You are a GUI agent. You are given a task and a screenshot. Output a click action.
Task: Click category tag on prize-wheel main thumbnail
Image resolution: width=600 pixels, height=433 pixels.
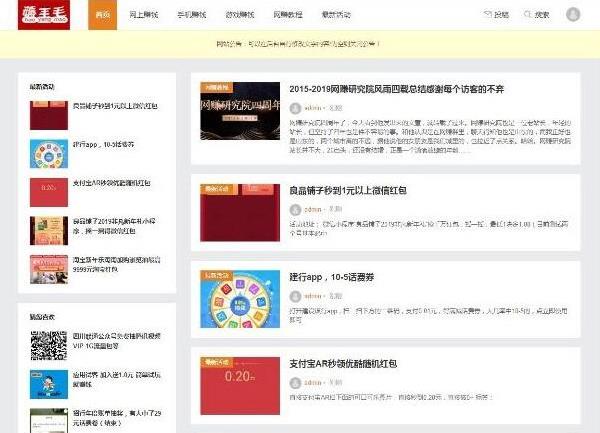[x=216, y=275]
